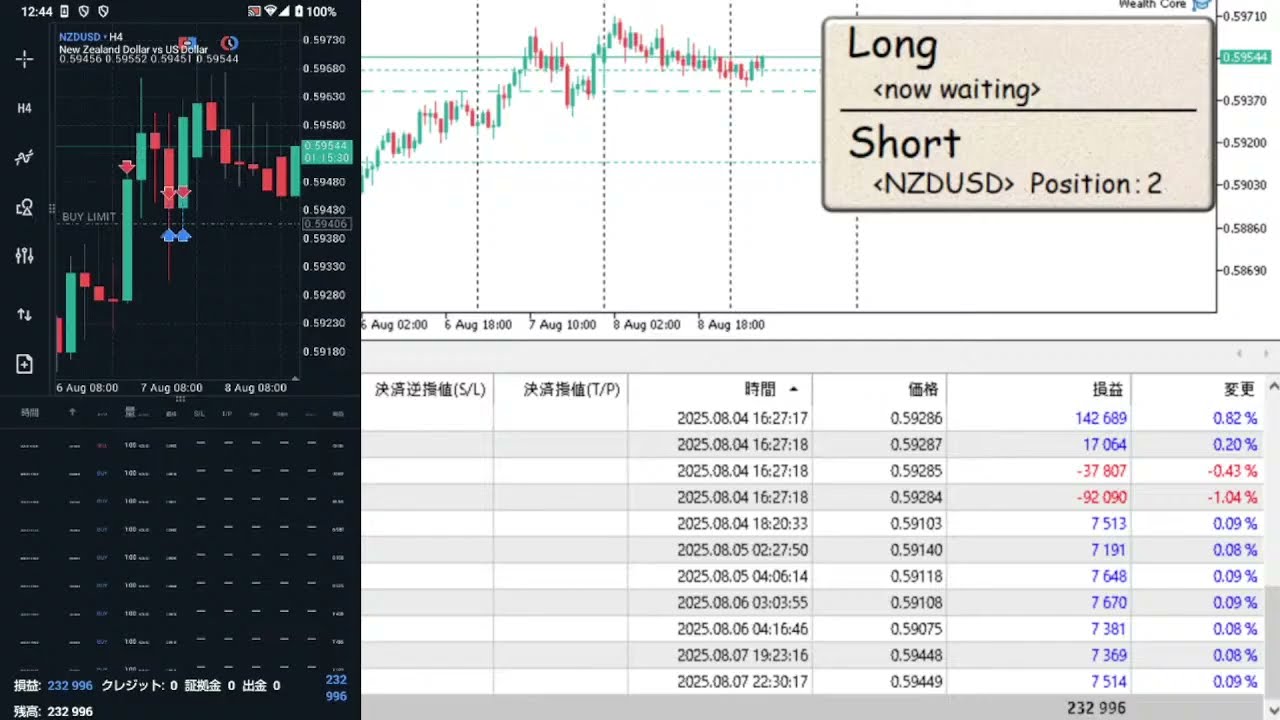The width and height of the screenshot is (1280, 720).
Task: Open chart settings sliders icon
Action: coord(25,256)
